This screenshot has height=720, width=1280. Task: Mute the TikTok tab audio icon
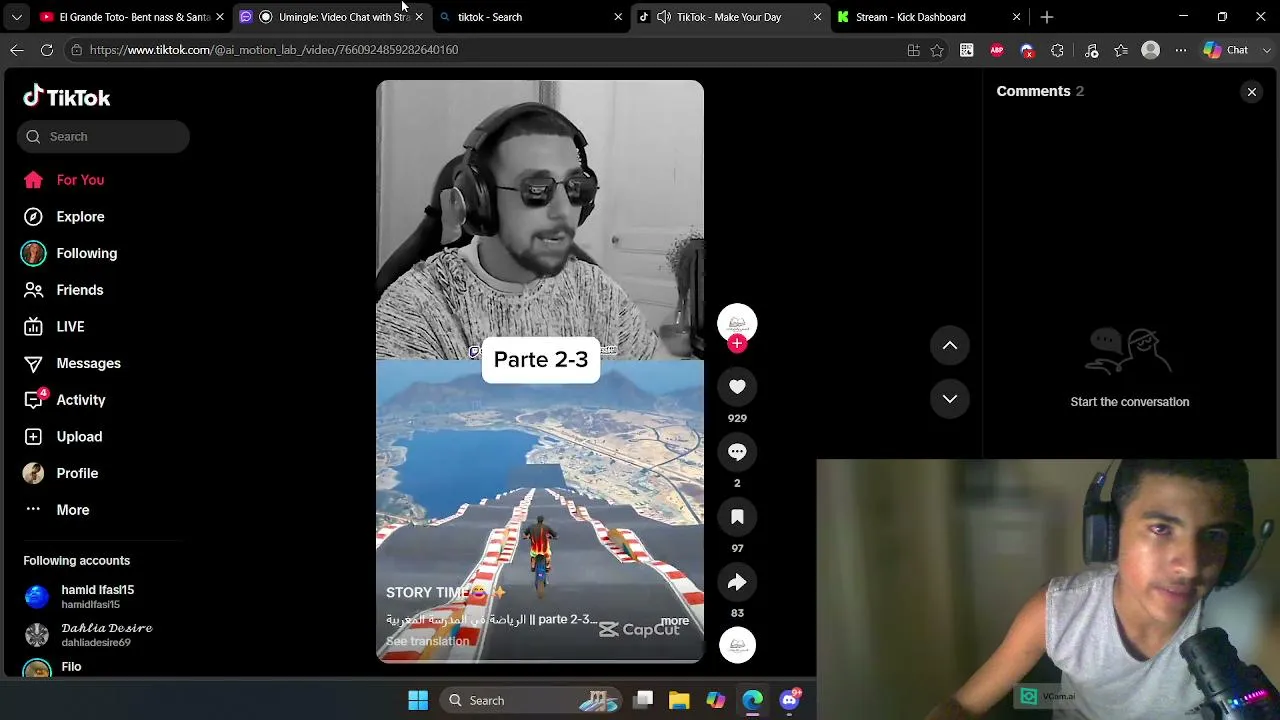(x=663, y=17)
